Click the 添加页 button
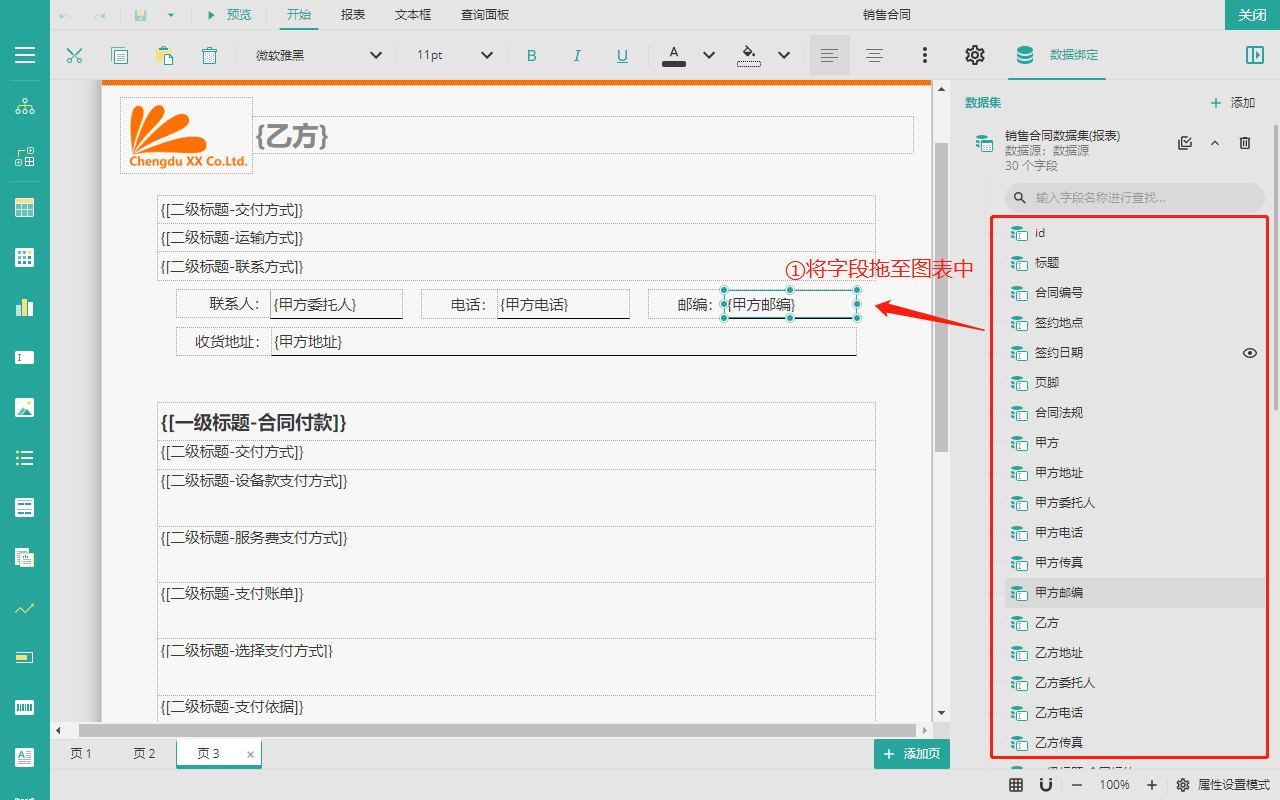The width and height of the screenshot is (1280, 800). click(911, 754)
